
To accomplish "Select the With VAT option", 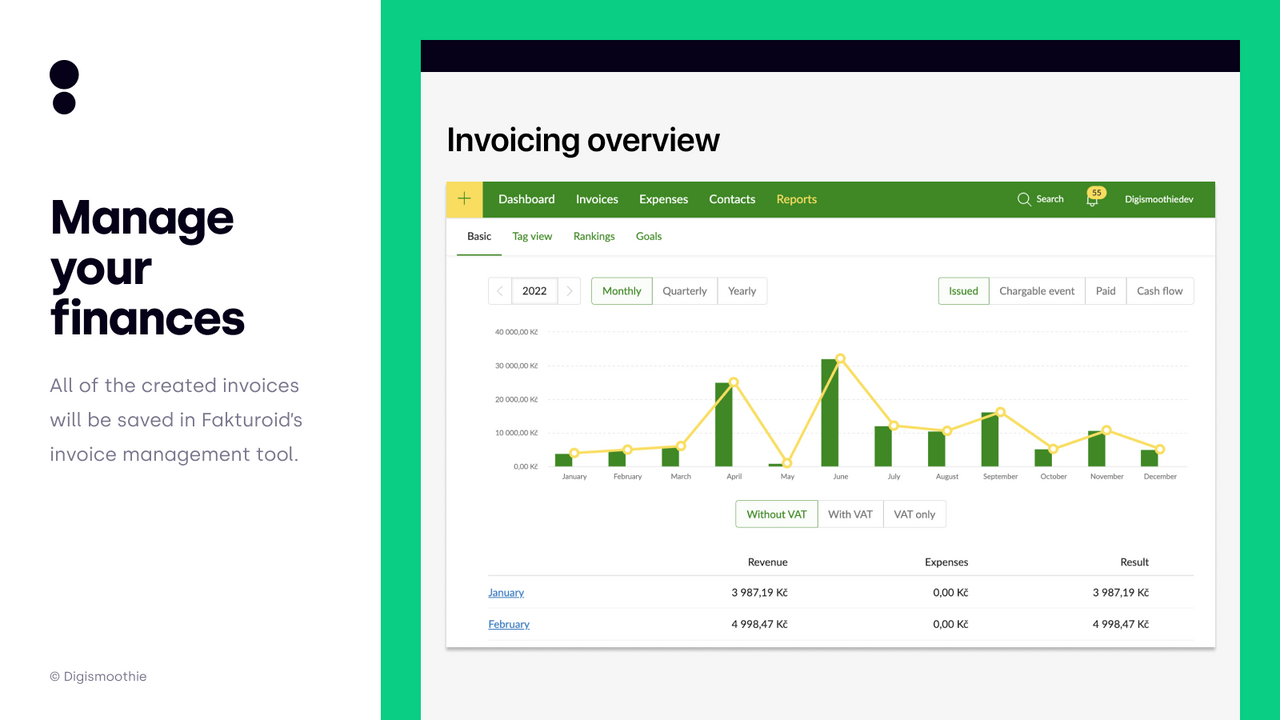I will point(850,514).
